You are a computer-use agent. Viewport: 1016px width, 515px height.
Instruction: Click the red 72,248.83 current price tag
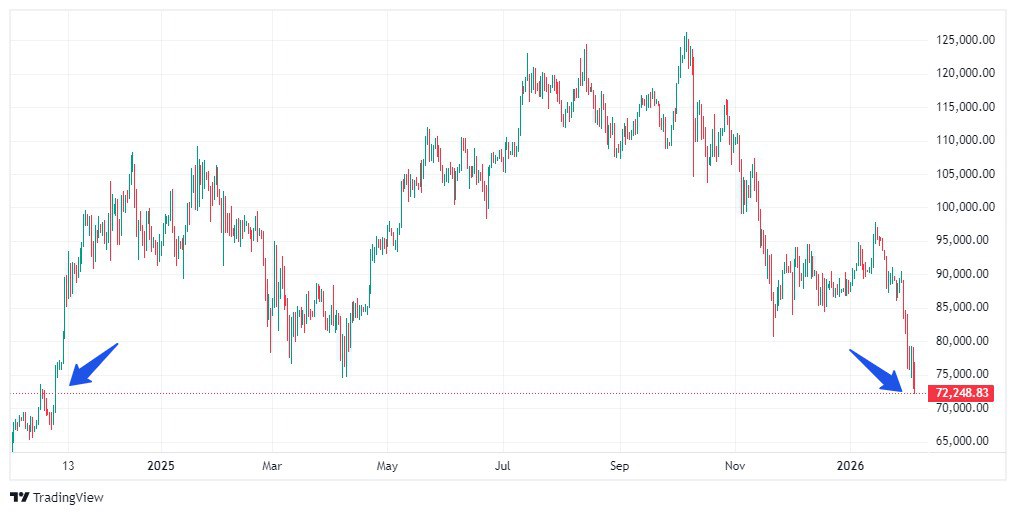pyautogui.click(x=961, y=393)
